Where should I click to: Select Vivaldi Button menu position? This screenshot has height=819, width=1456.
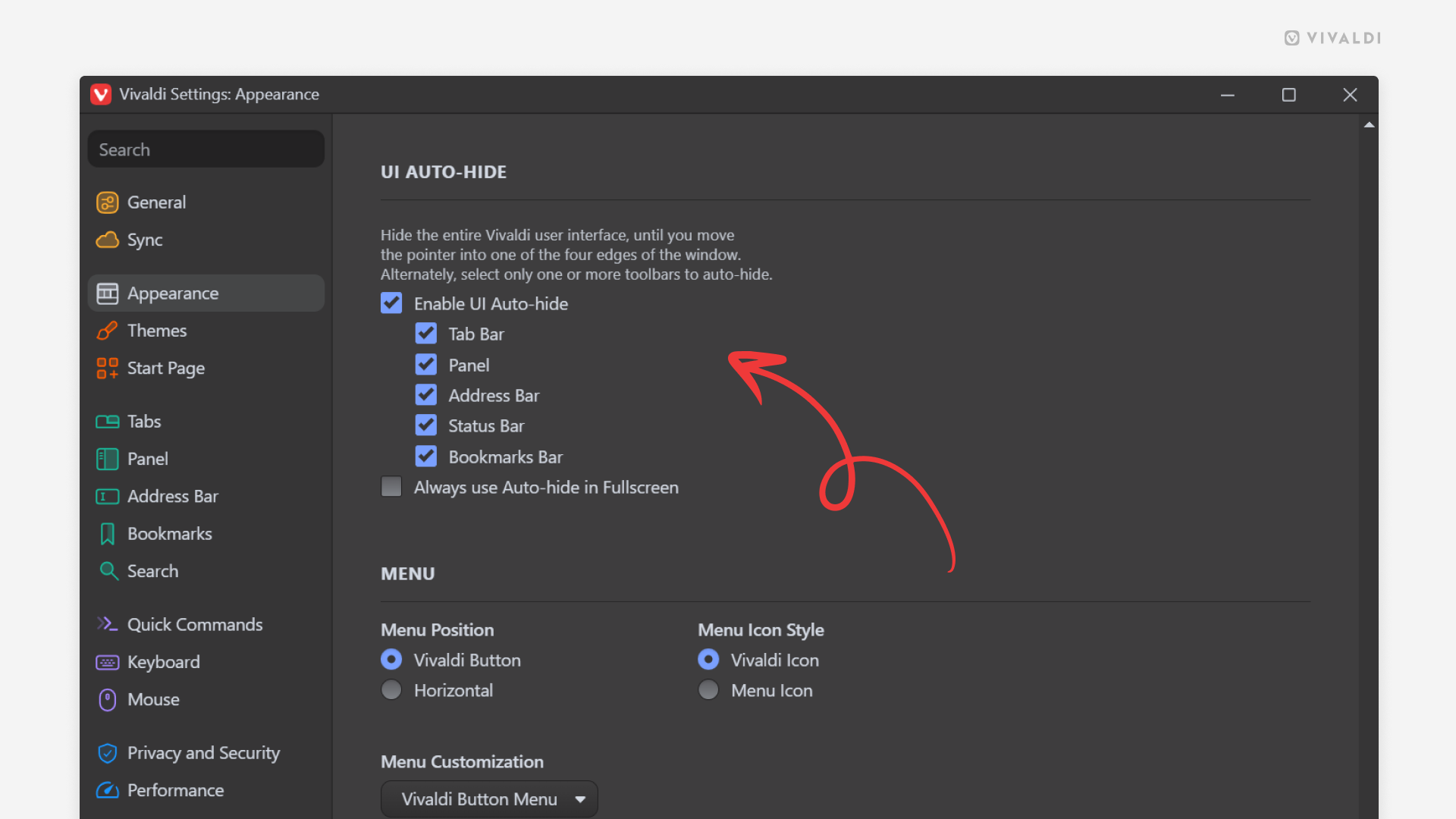[x=391, y=660]
